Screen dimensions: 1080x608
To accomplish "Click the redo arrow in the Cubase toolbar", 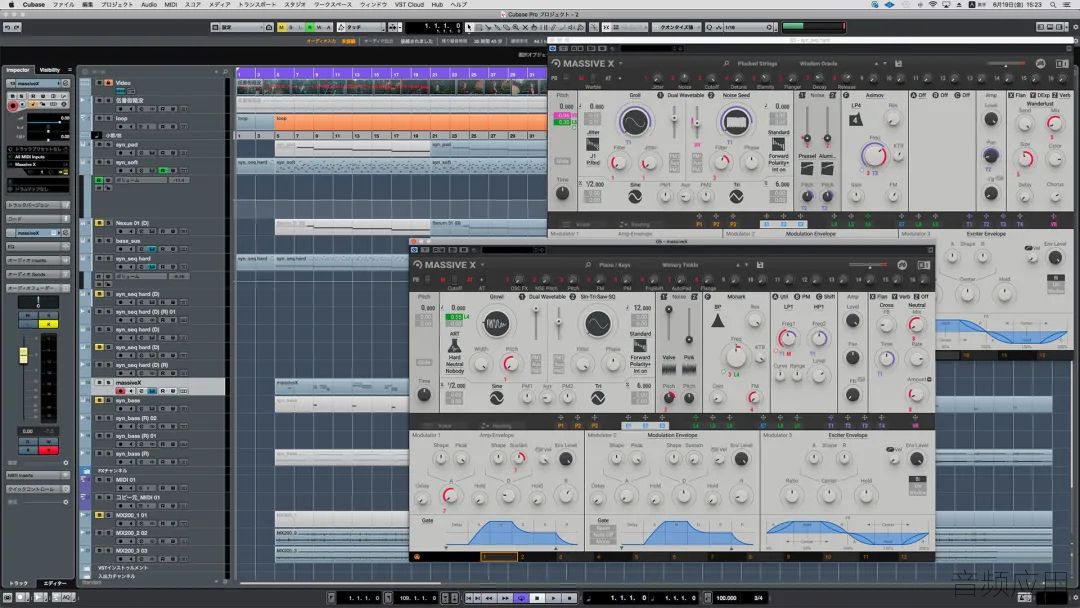I will (17, 28).
